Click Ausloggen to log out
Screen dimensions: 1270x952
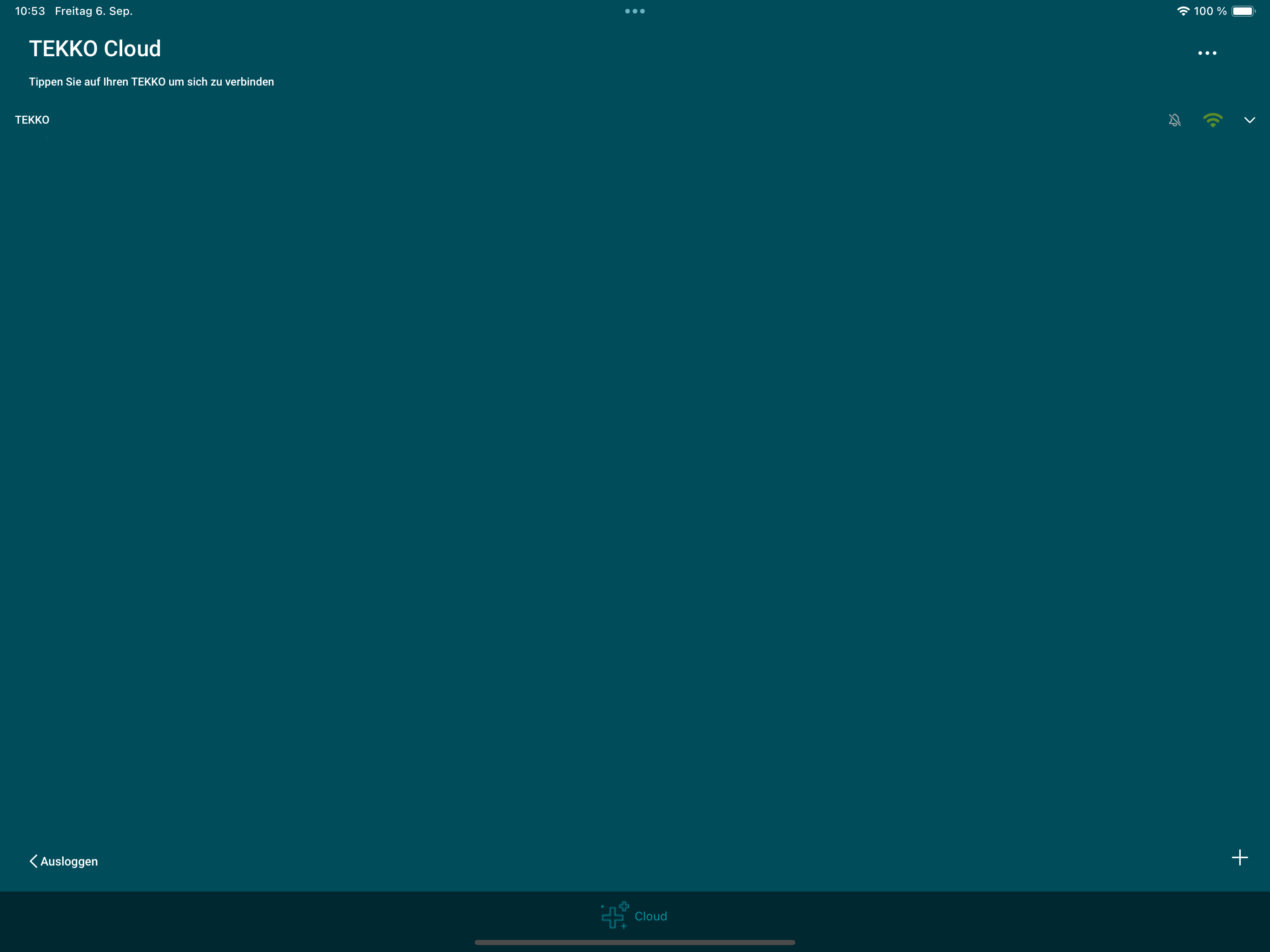pyautogui.click(x=64, y=861)
